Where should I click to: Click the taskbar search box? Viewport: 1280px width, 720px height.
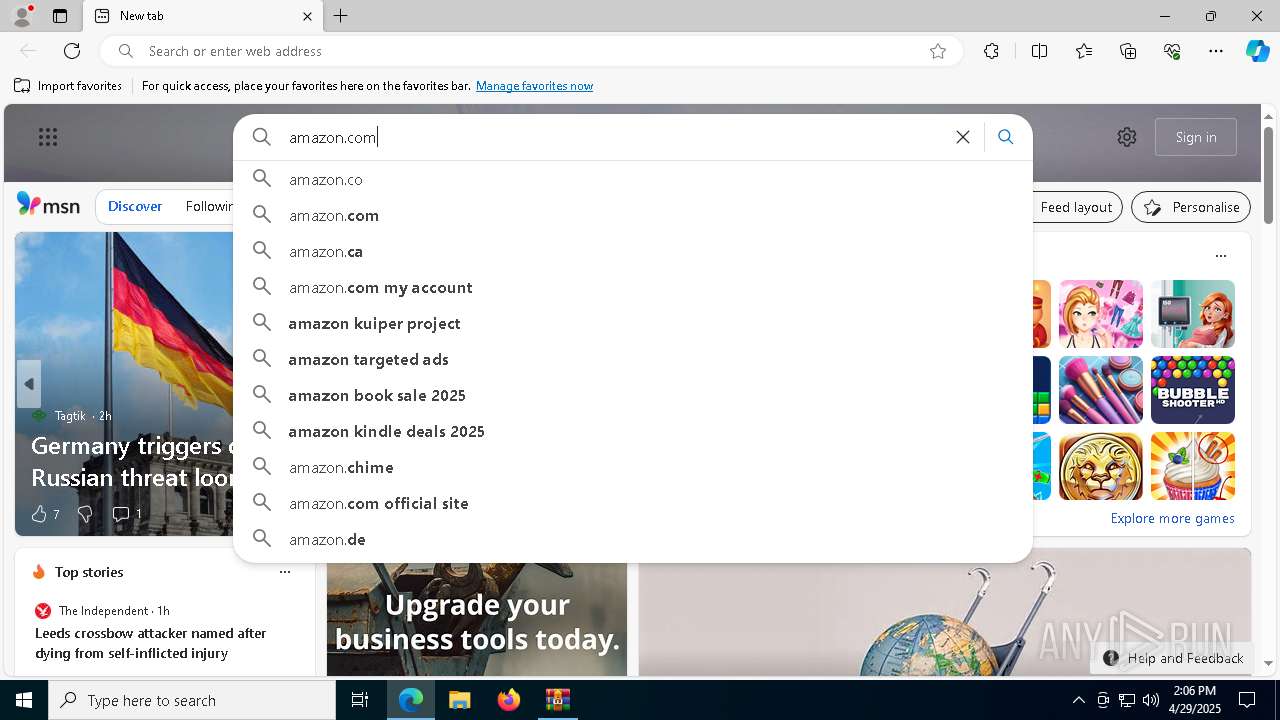click(x=192, y=700)
